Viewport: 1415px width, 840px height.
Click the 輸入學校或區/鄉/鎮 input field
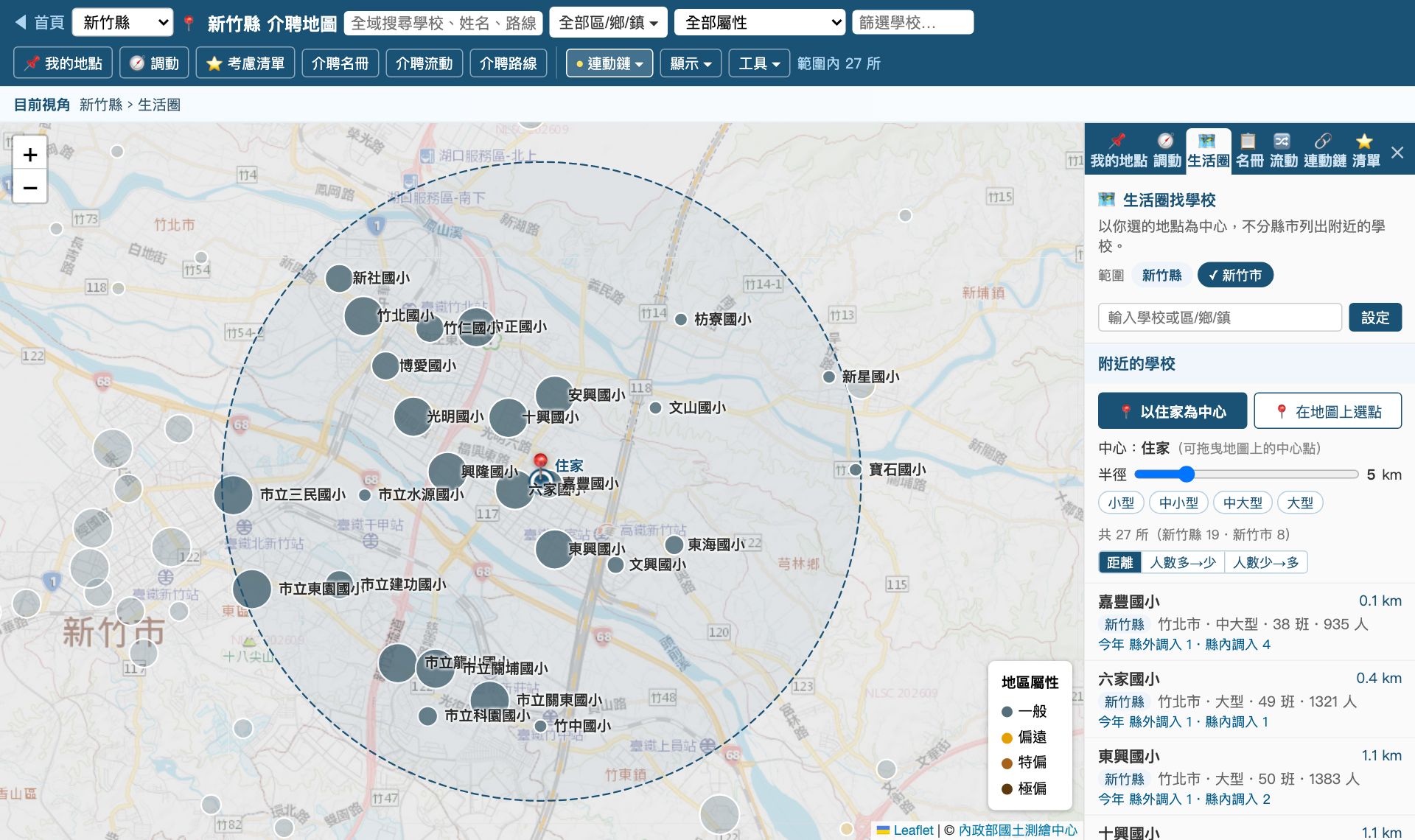(x=1220, y=318)
